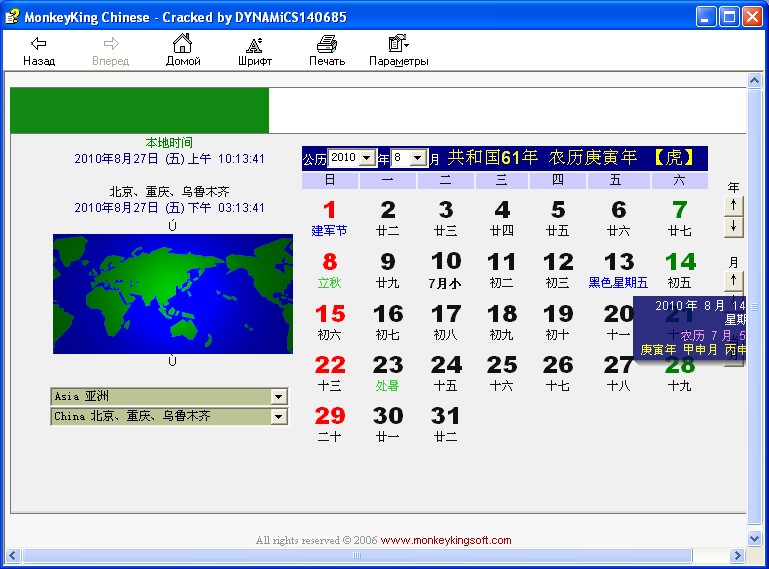Increase year with the 年 up arrow
The height and width of the screenshot is (569, 769).
coord(734,206)
